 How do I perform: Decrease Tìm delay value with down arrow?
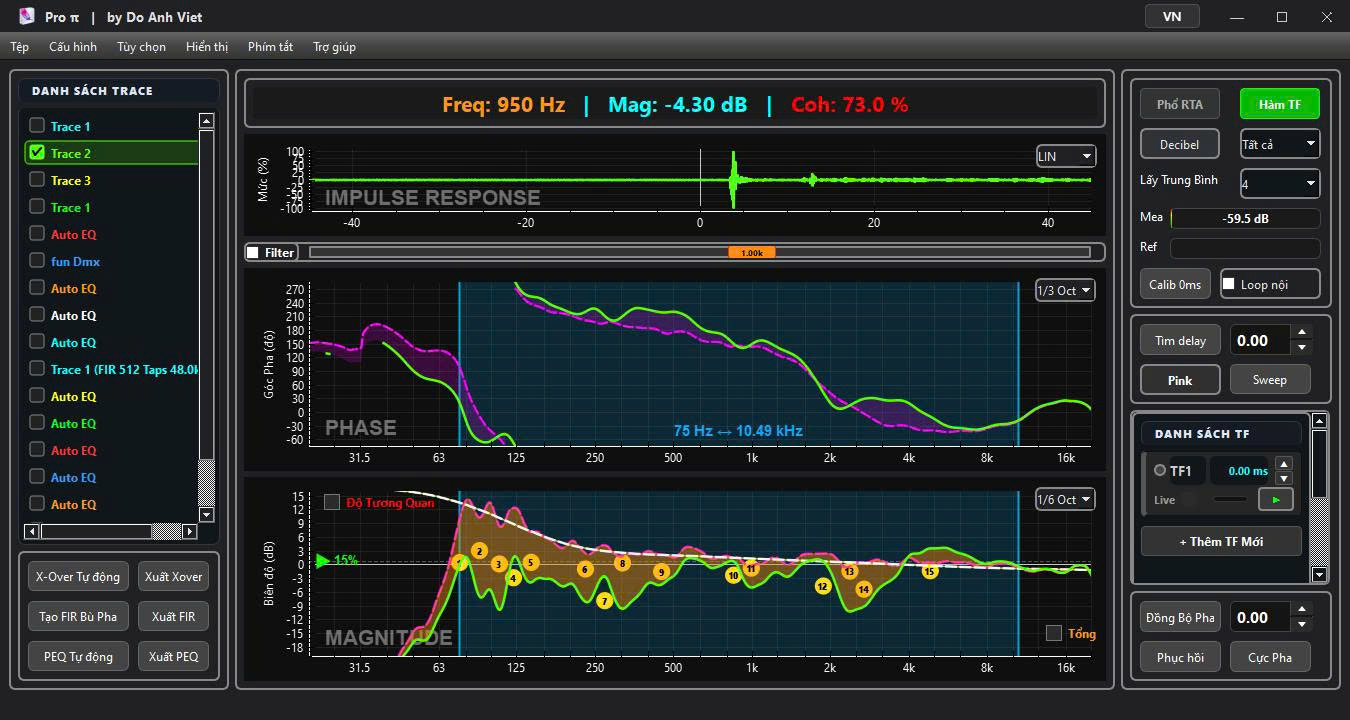pyautogui.click(x=1301, y=348)
